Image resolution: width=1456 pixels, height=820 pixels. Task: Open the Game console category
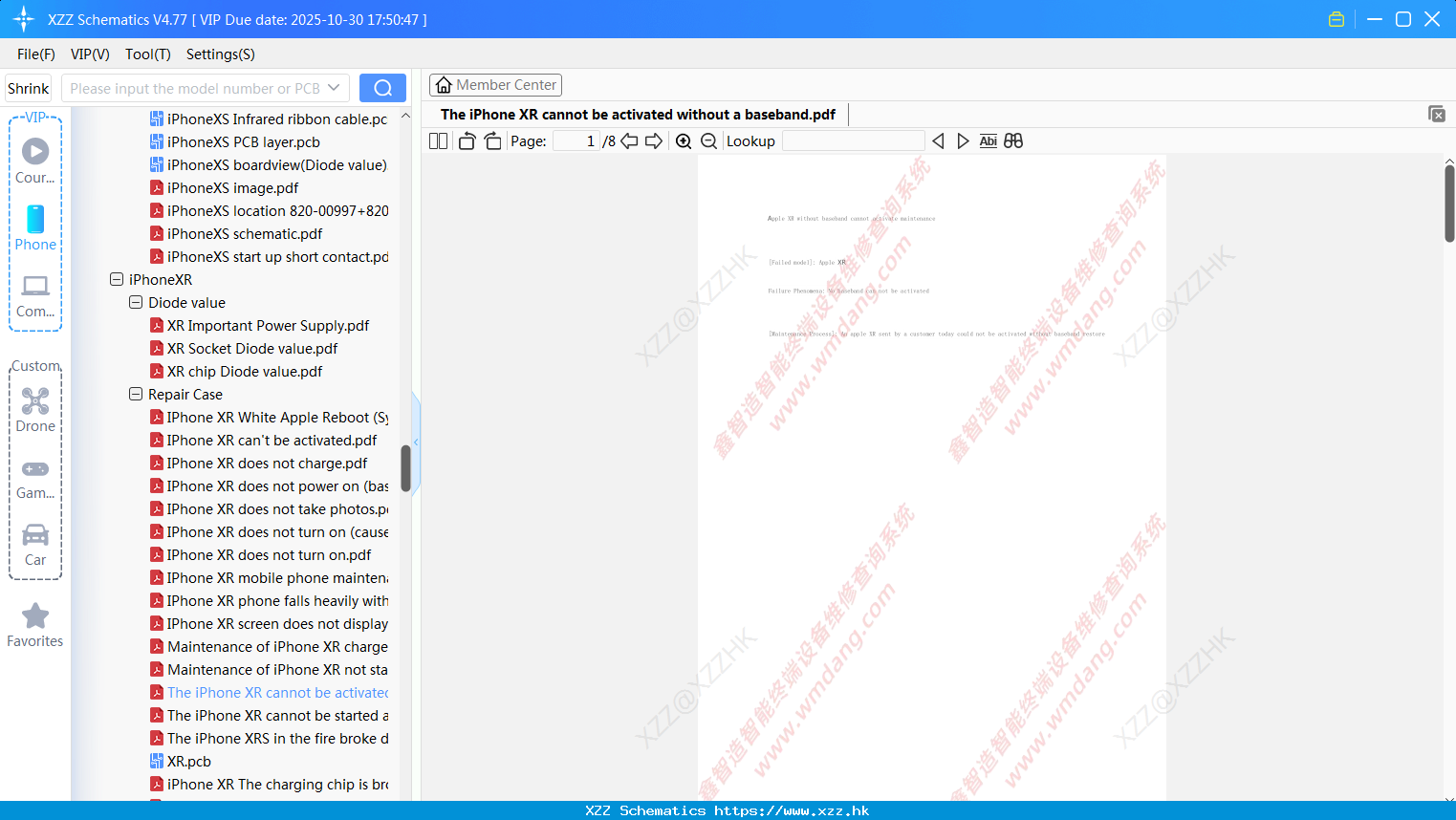(35, 468)
